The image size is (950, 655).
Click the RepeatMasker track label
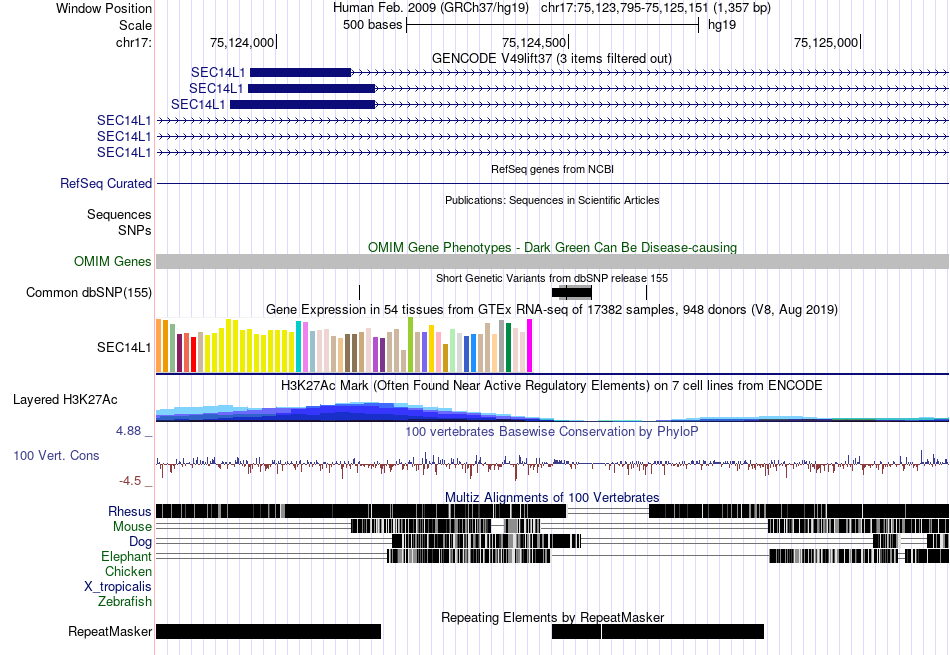click(110, 631)
